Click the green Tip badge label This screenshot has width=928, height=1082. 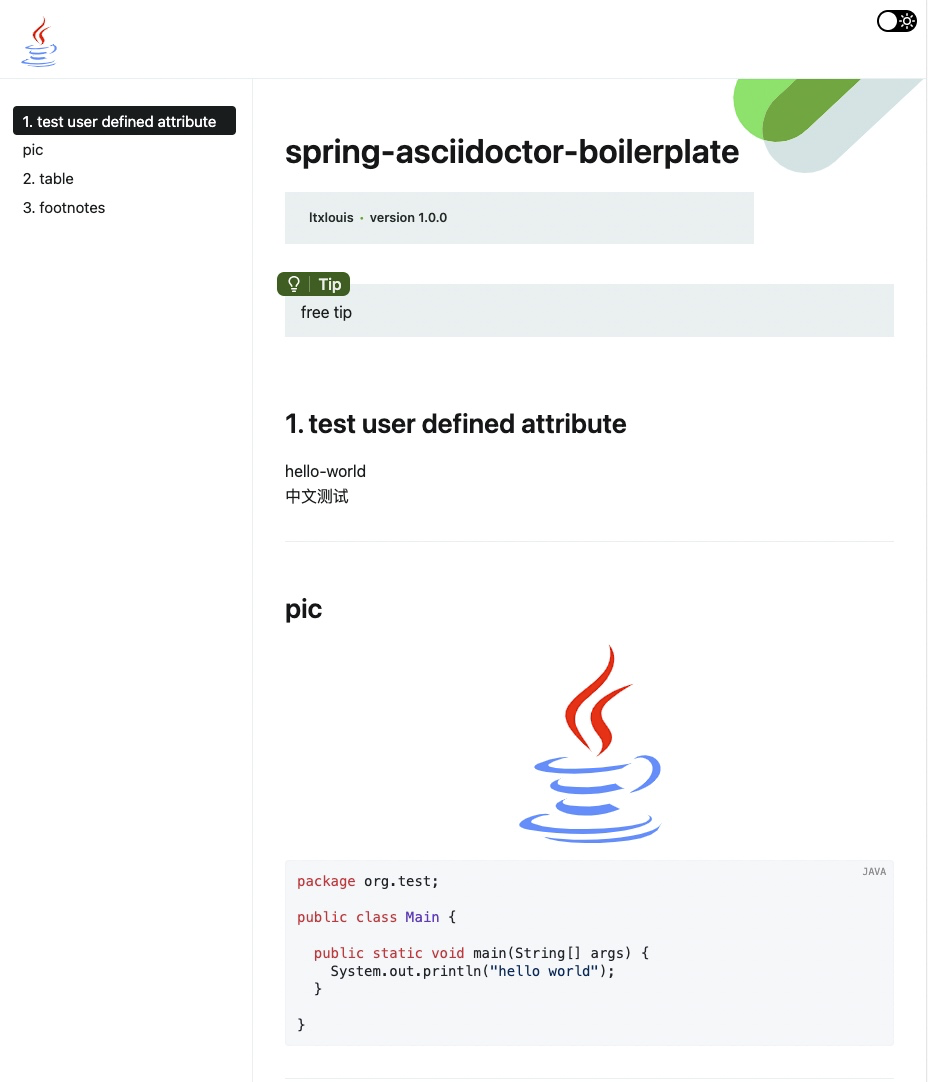tap(330, 284)
